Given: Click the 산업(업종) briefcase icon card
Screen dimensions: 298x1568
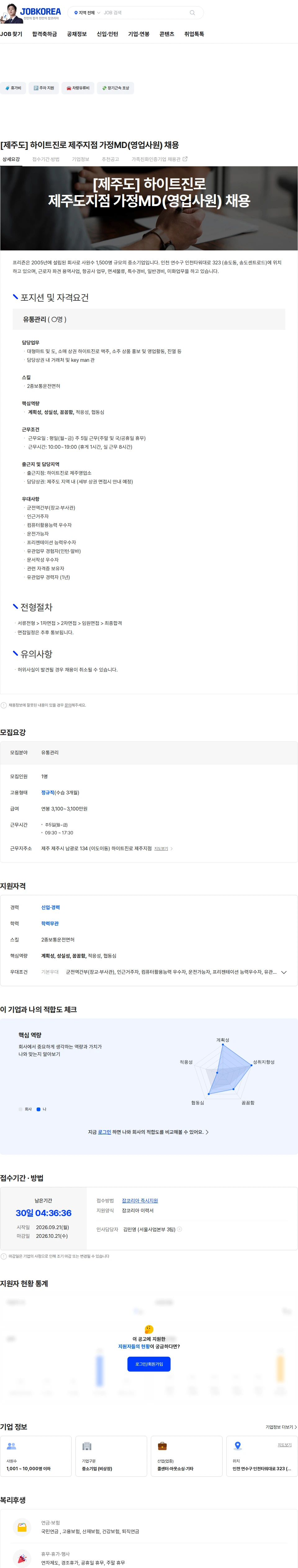Looking at the screenshot, I should (x=187, y=1456).
